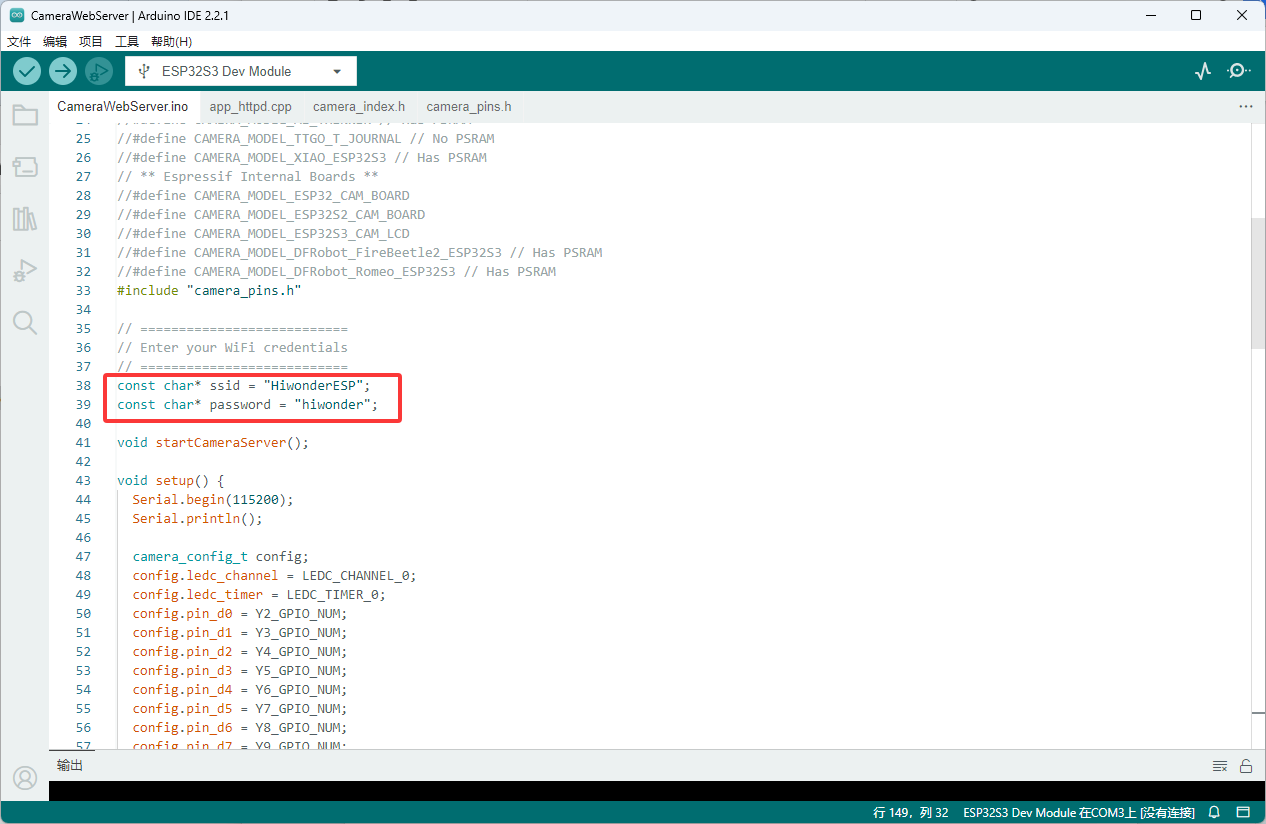Switch to the camera_index.h tab

click(x=359, y=106)
